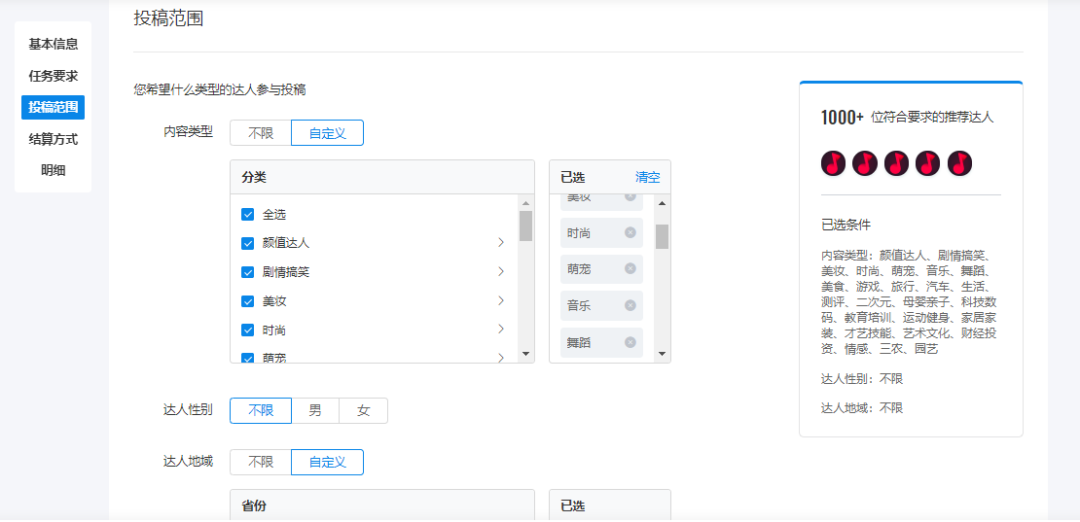
Task: Open 任务要求 in side navigation
Action: point(53,76)
